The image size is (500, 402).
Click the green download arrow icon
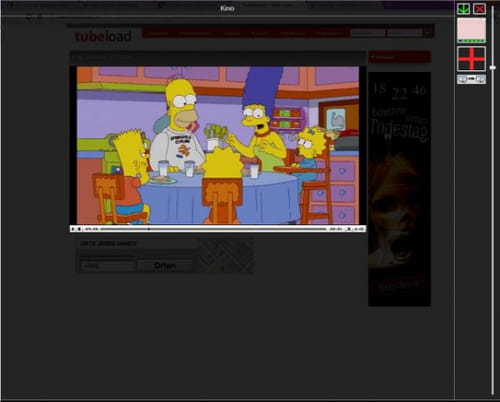click(x=463, y=9)
